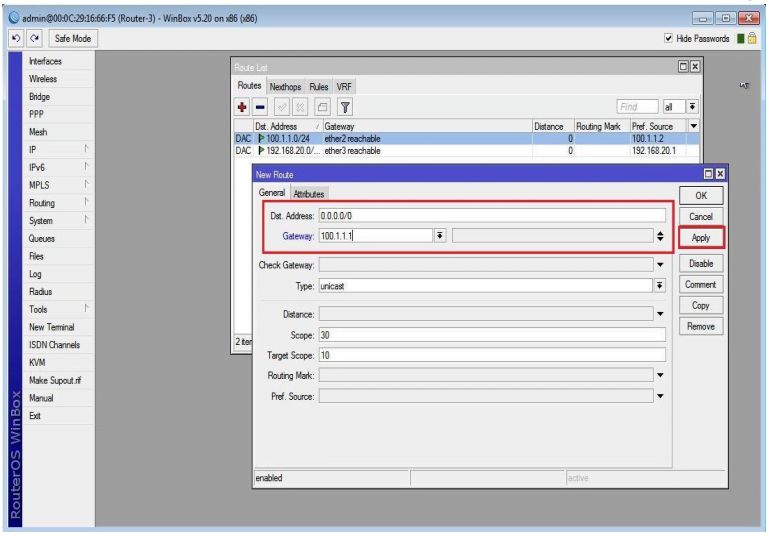The image size is (770, 536).
Task: Click the funnel filter icon in Route List
Action: click(345, 106)
